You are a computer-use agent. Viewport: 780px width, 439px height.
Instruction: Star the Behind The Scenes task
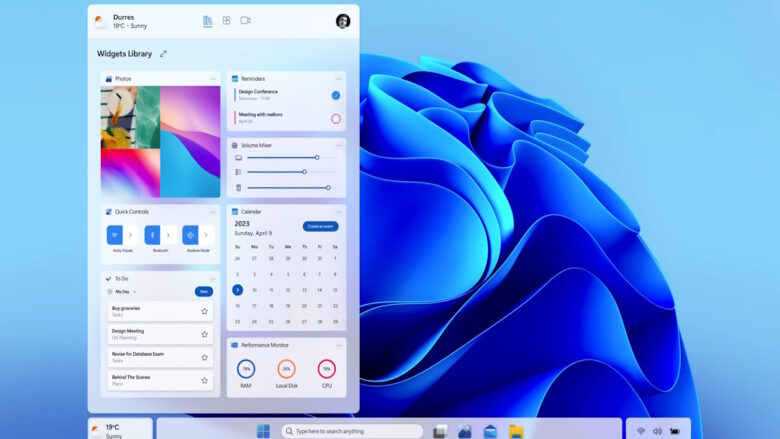pyautogui.click(x=204, y=380)
